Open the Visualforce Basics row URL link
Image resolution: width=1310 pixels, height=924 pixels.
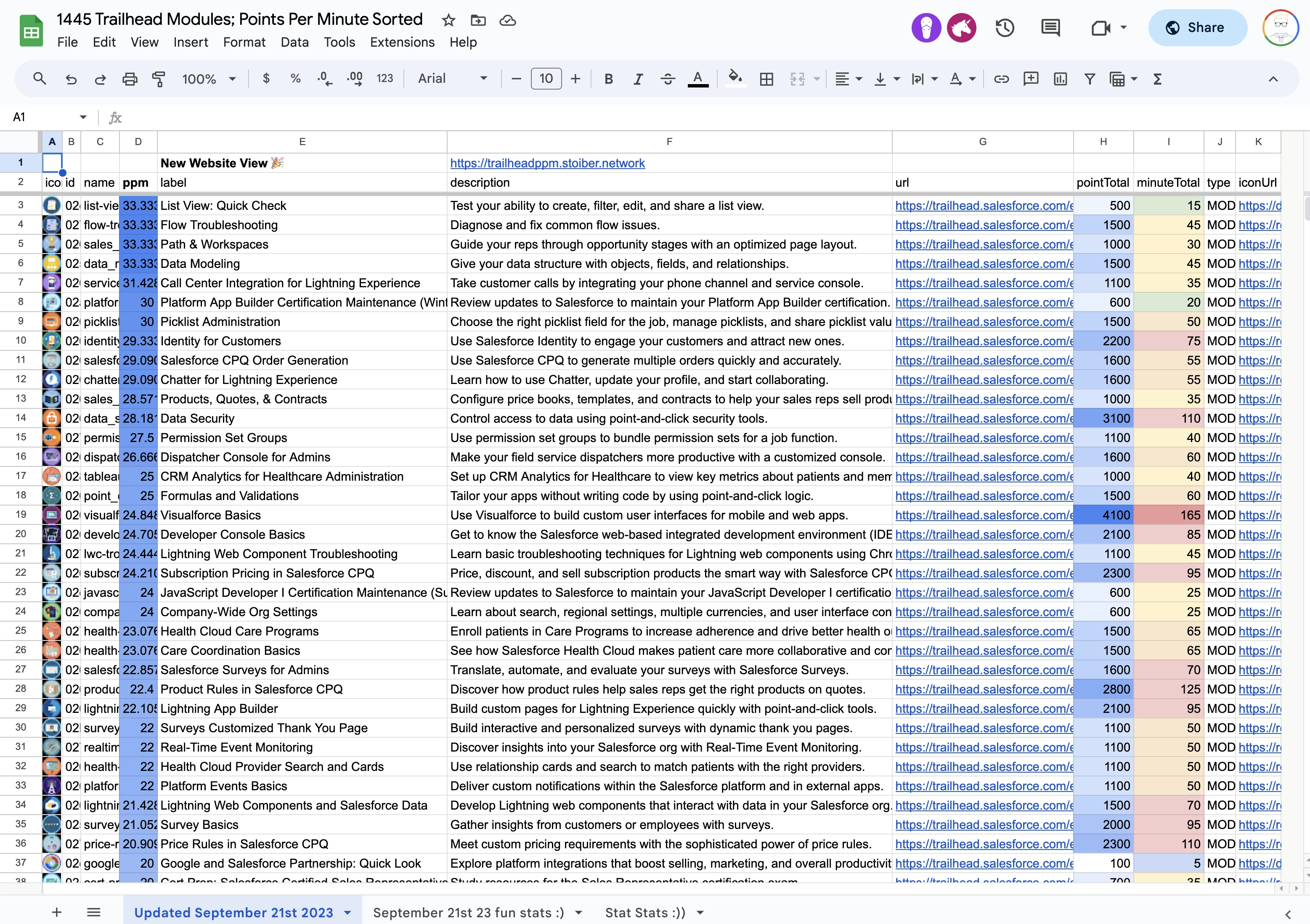[984, 515]
